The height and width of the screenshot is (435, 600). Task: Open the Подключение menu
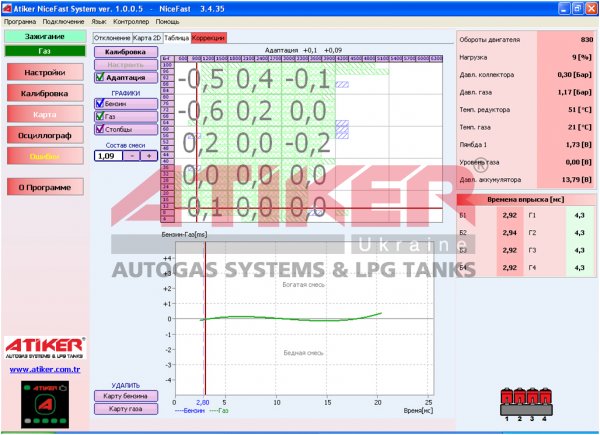tap(64, 22)
